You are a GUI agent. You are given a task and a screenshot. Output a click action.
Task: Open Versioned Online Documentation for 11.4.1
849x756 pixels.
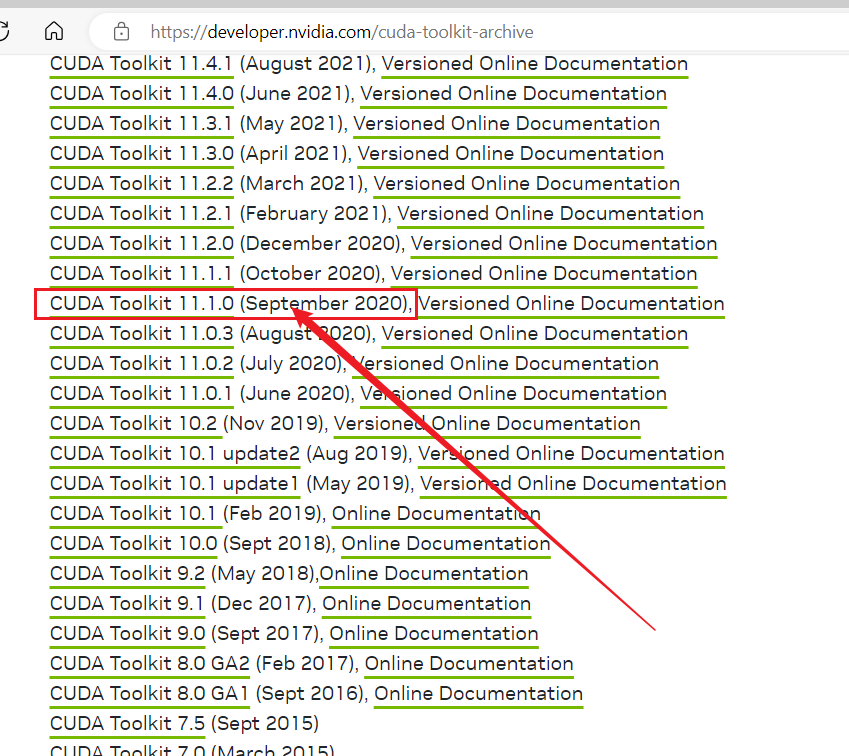click(534, 64)
